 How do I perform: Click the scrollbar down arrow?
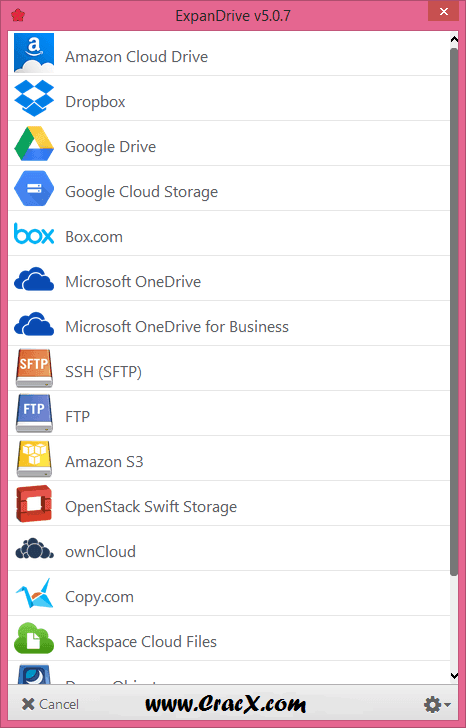(x=454, y=676)
